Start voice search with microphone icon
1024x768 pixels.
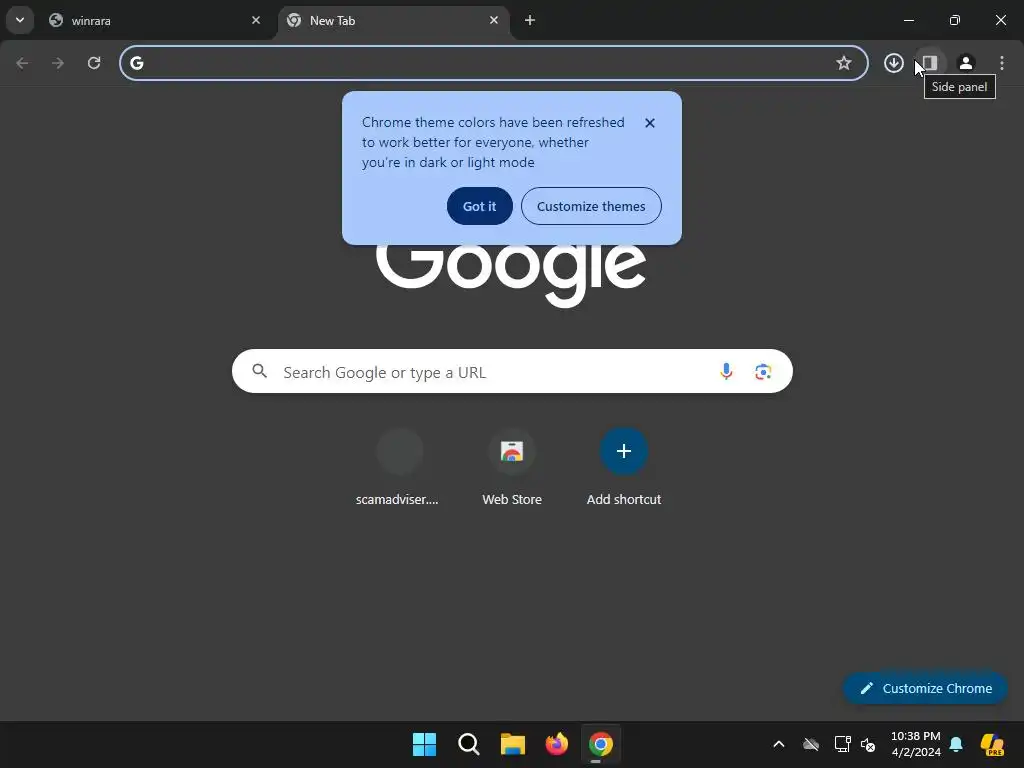point(726,372)
